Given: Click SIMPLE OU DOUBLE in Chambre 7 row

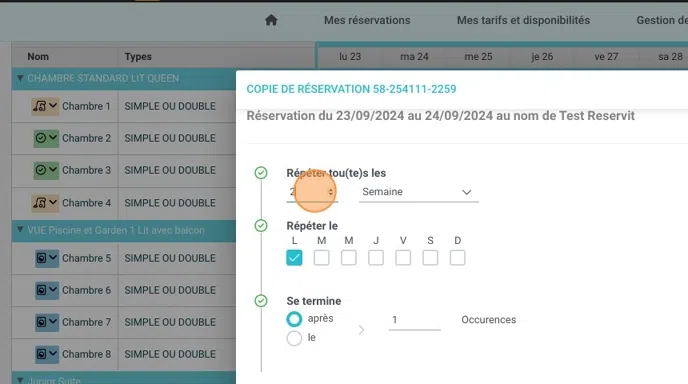Looking at the screenshot, I should point(170,322).
